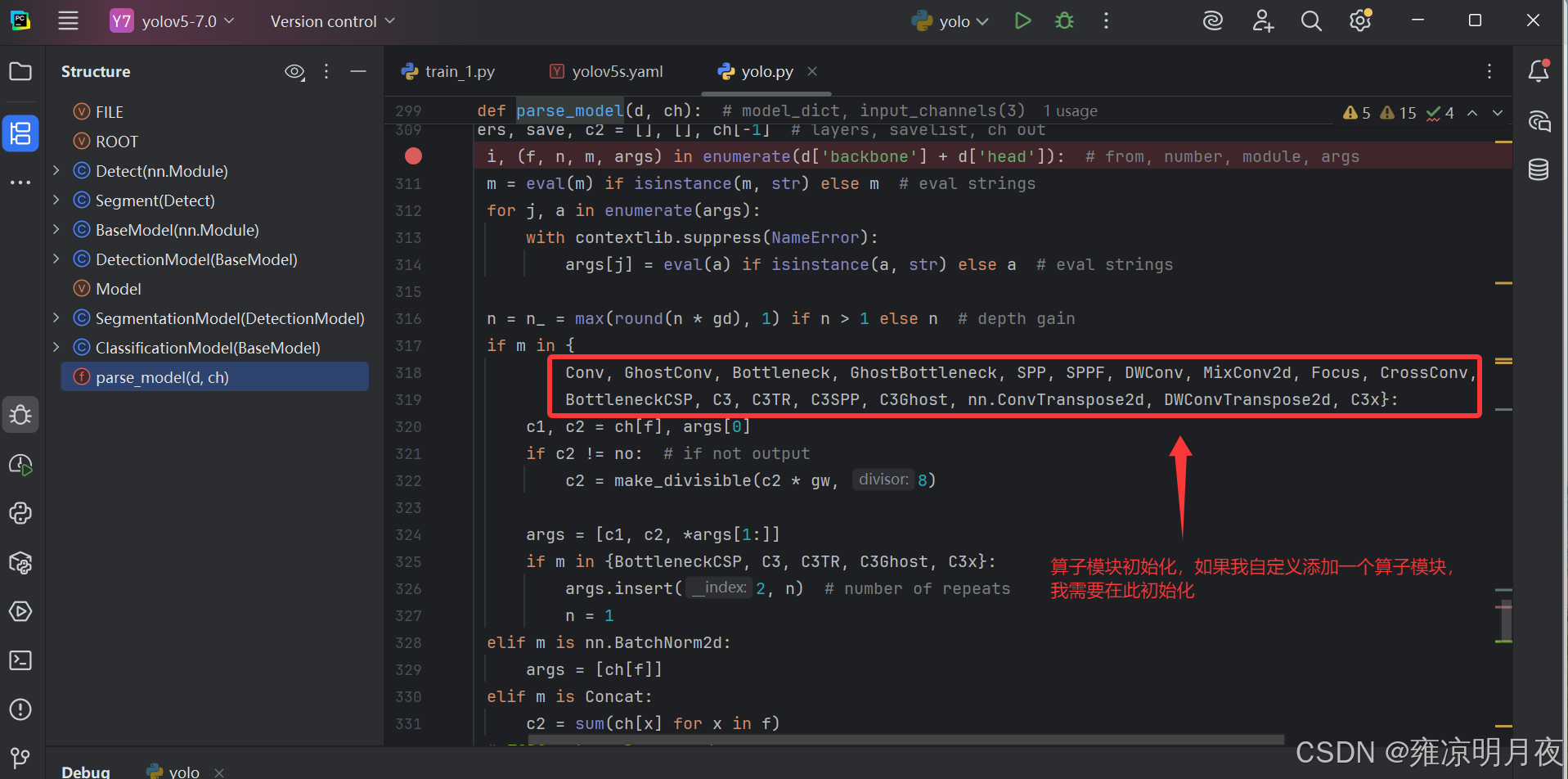The width and height of the screenshot is (1568, 779).
Task: Open the Problems tool window
Action: 20,709
